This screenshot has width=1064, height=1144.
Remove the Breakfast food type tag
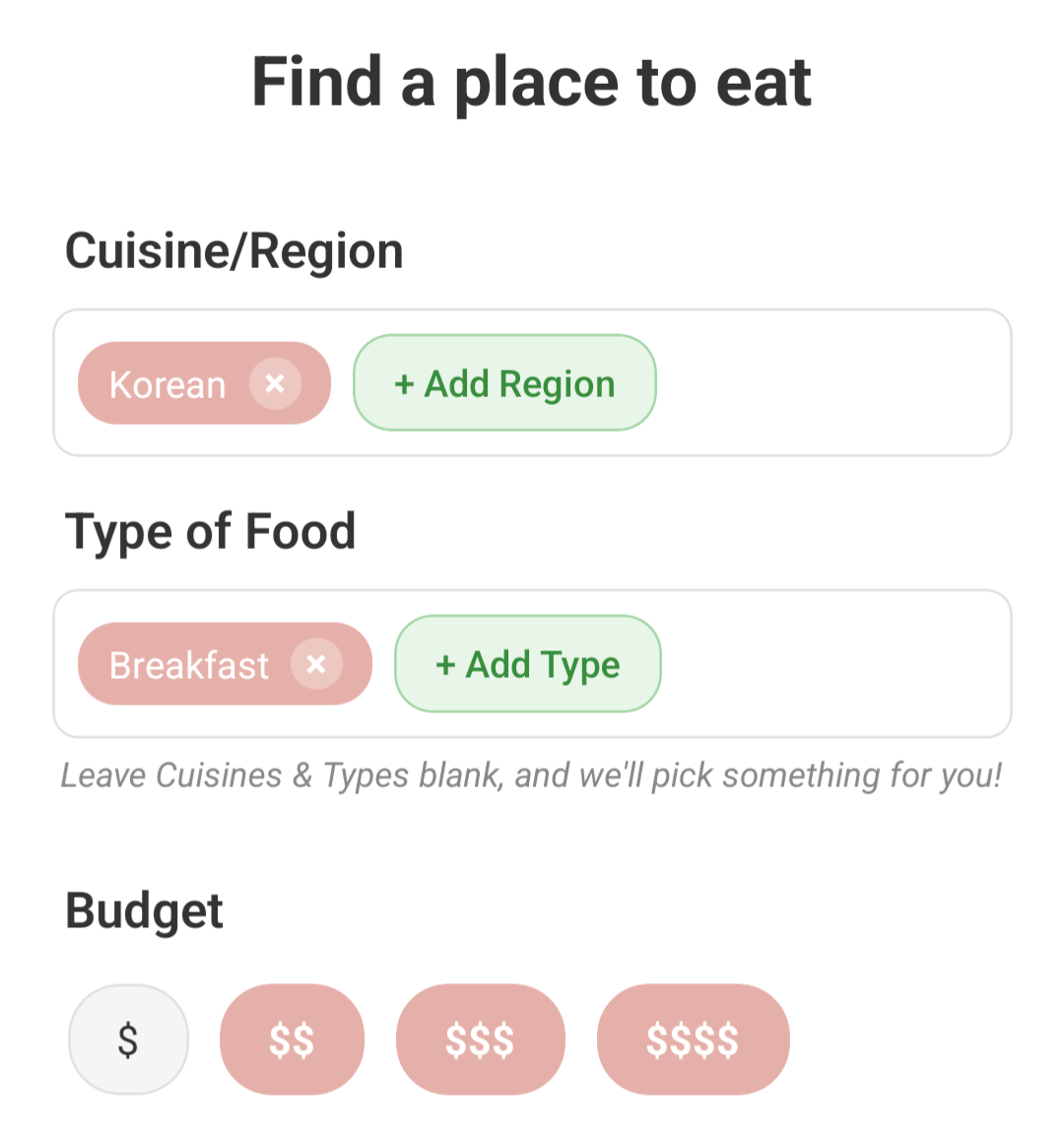[316, 664]
